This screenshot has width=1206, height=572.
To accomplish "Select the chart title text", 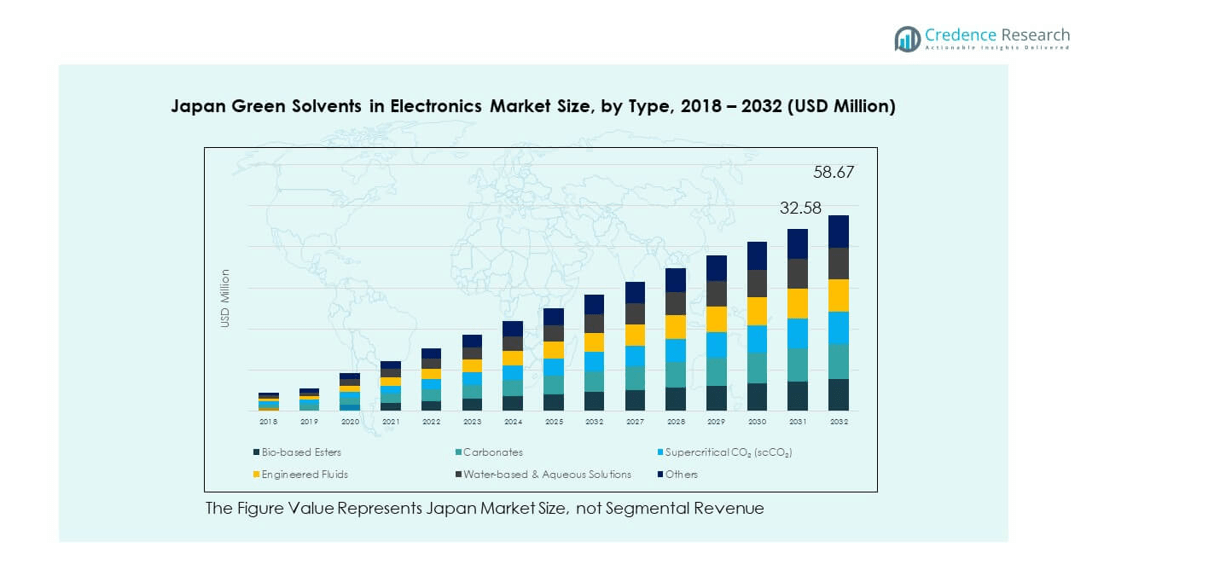I will click(x=533, y=106).
